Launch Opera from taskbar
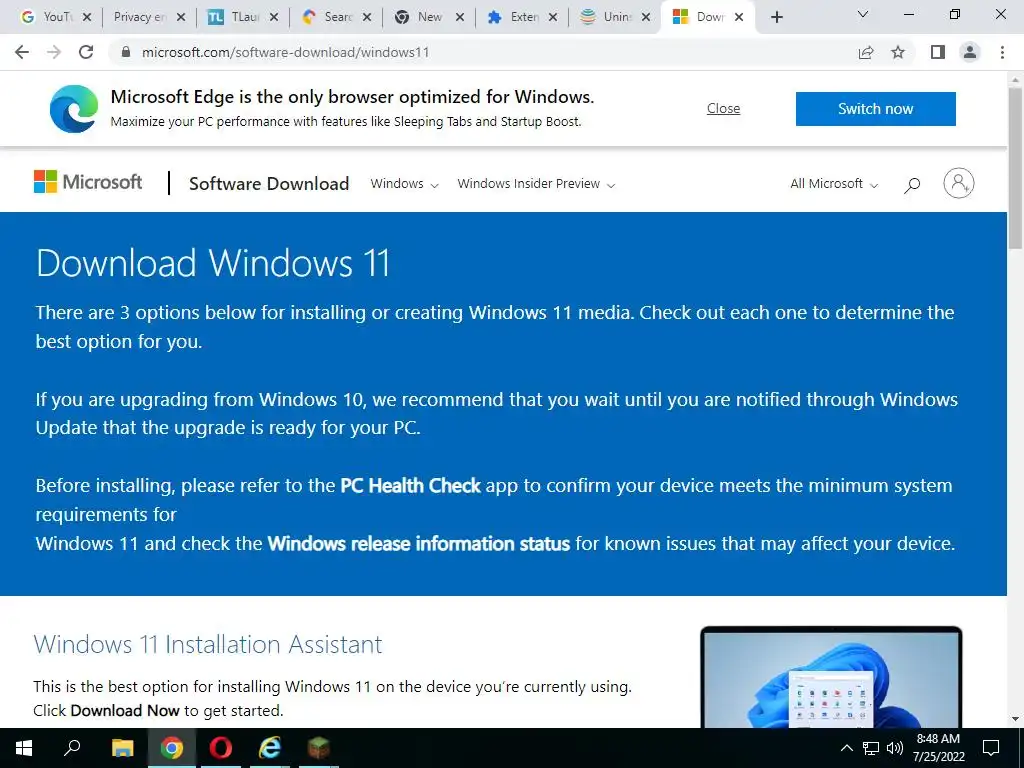1024x768 pixels. [221, 748]
